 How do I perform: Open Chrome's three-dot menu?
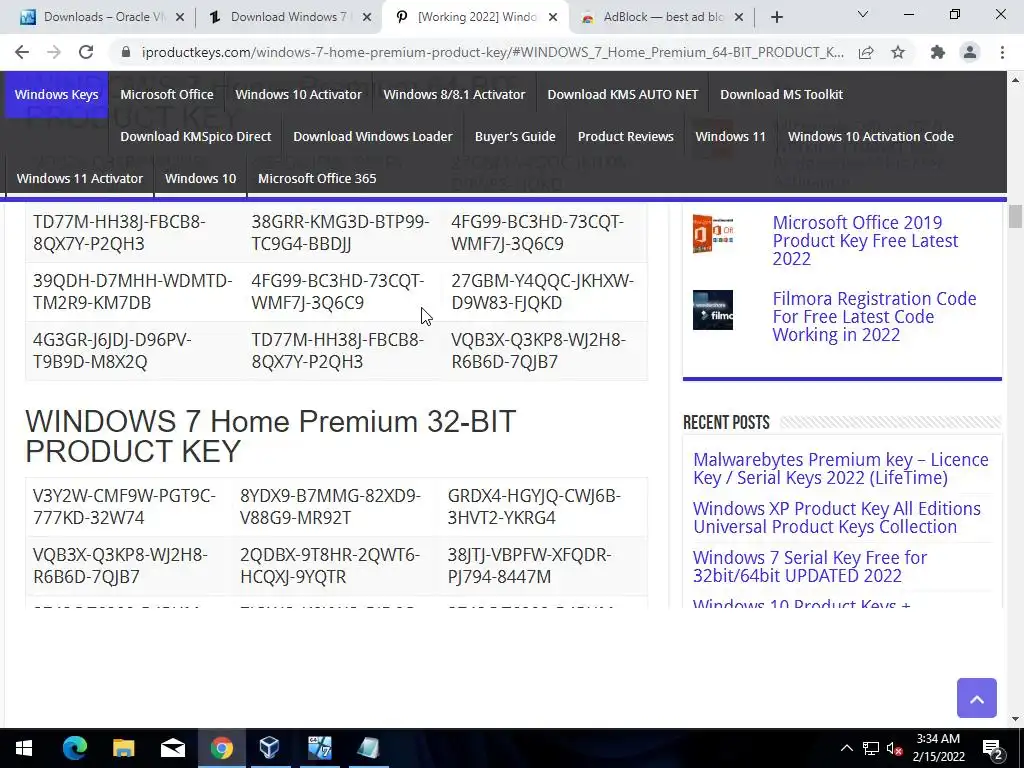(1002, 52)
